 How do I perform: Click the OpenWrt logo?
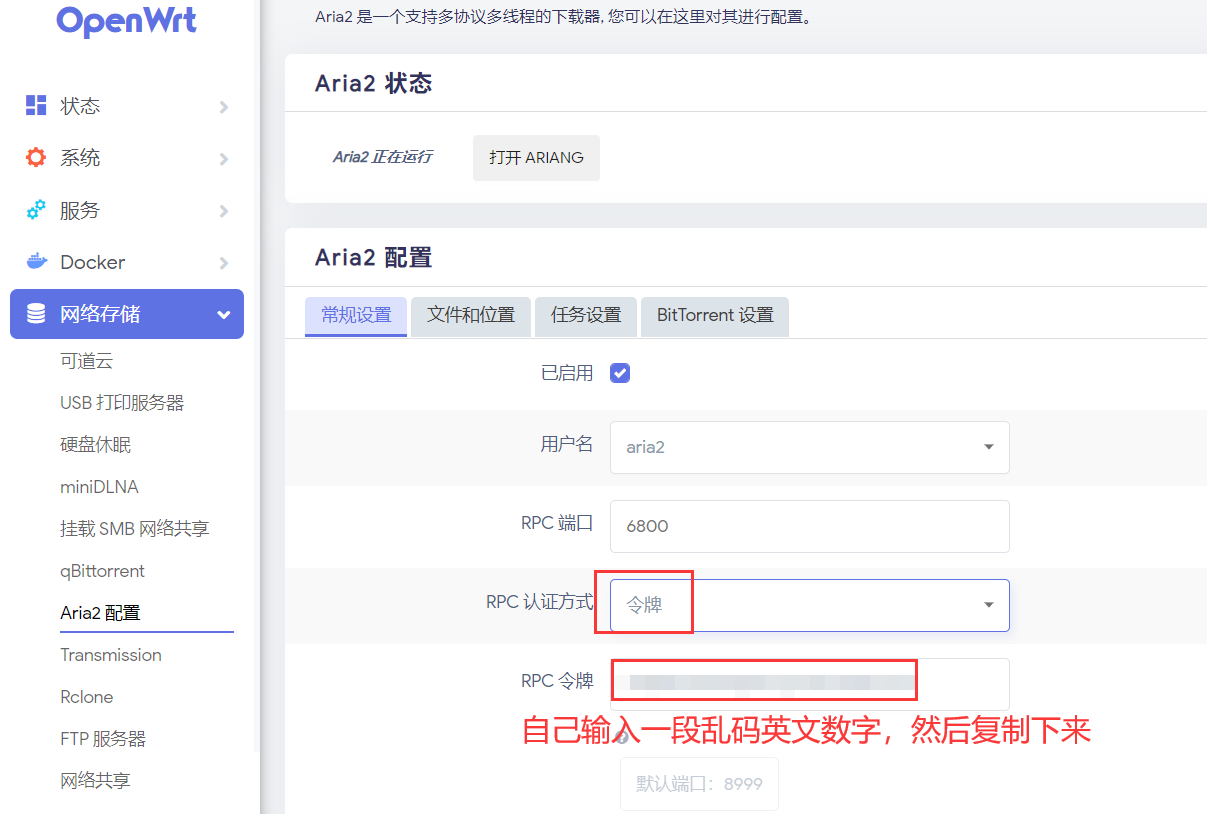(127, 20)
